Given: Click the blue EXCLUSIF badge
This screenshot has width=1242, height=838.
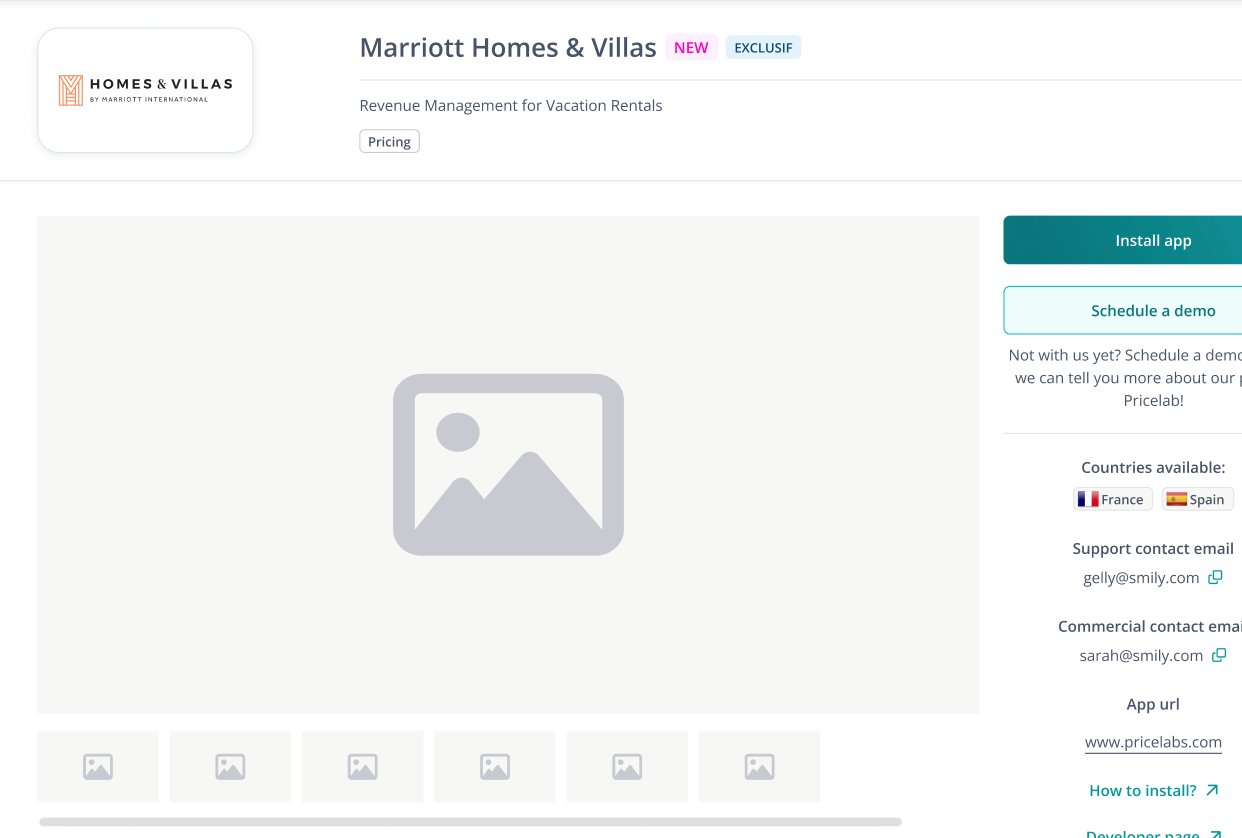Looking at the screenshot, I should (x=763, y=47).
